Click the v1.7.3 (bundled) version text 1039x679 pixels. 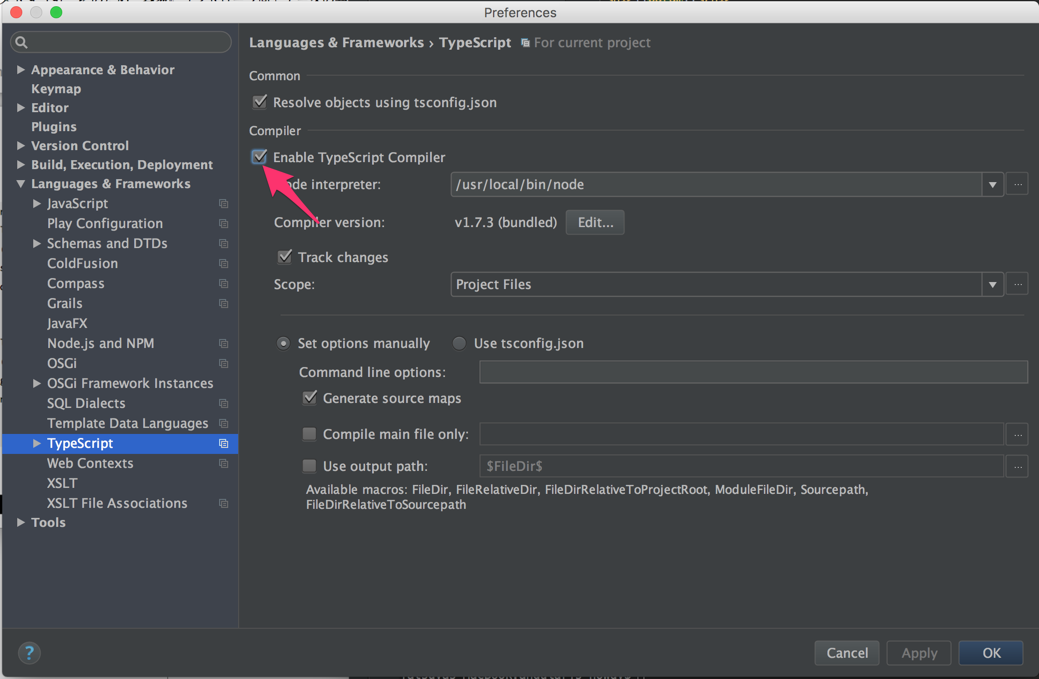[506, 223]
